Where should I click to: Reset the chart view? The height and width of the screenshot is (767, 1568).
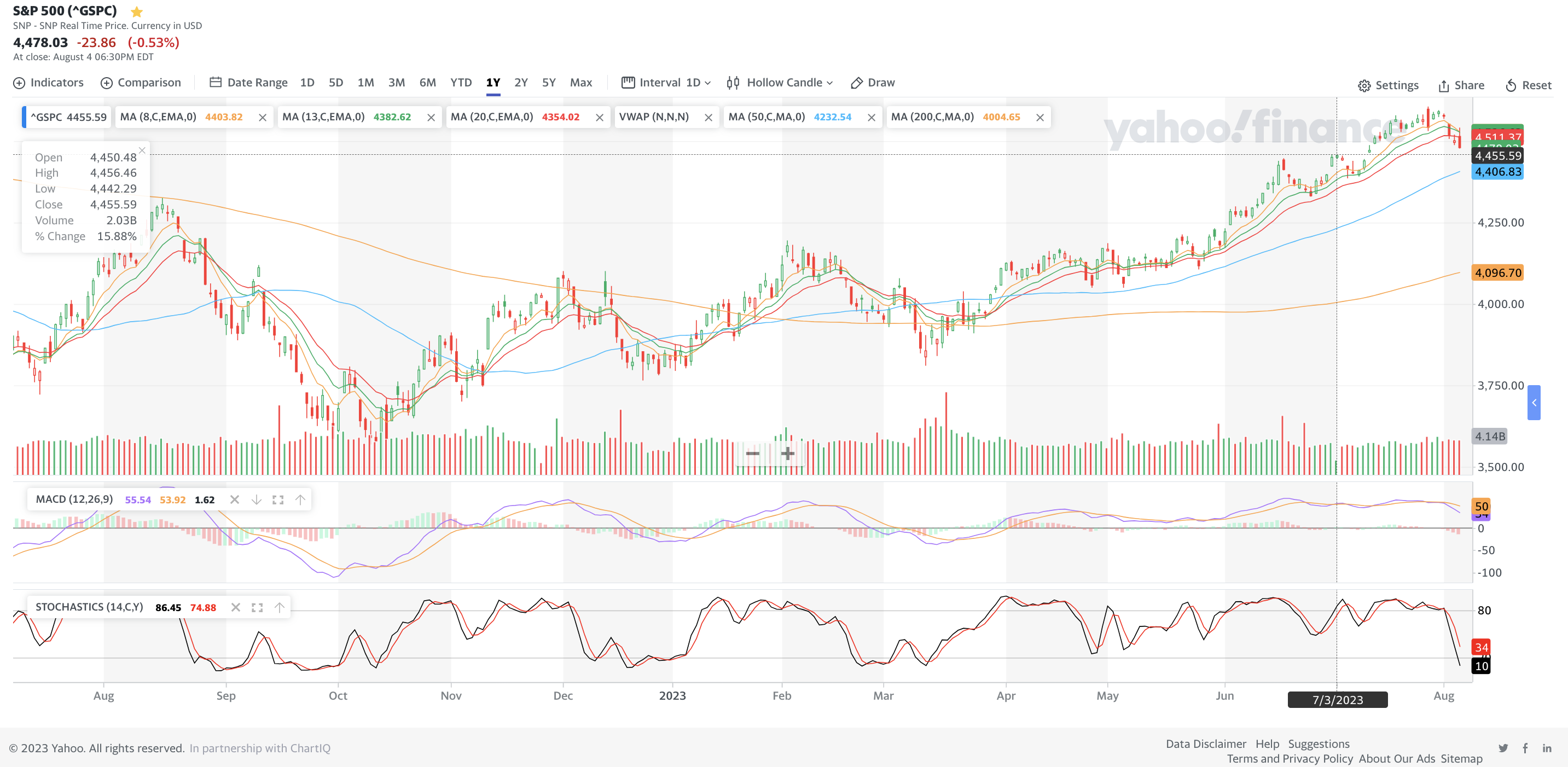(1528, 85)
